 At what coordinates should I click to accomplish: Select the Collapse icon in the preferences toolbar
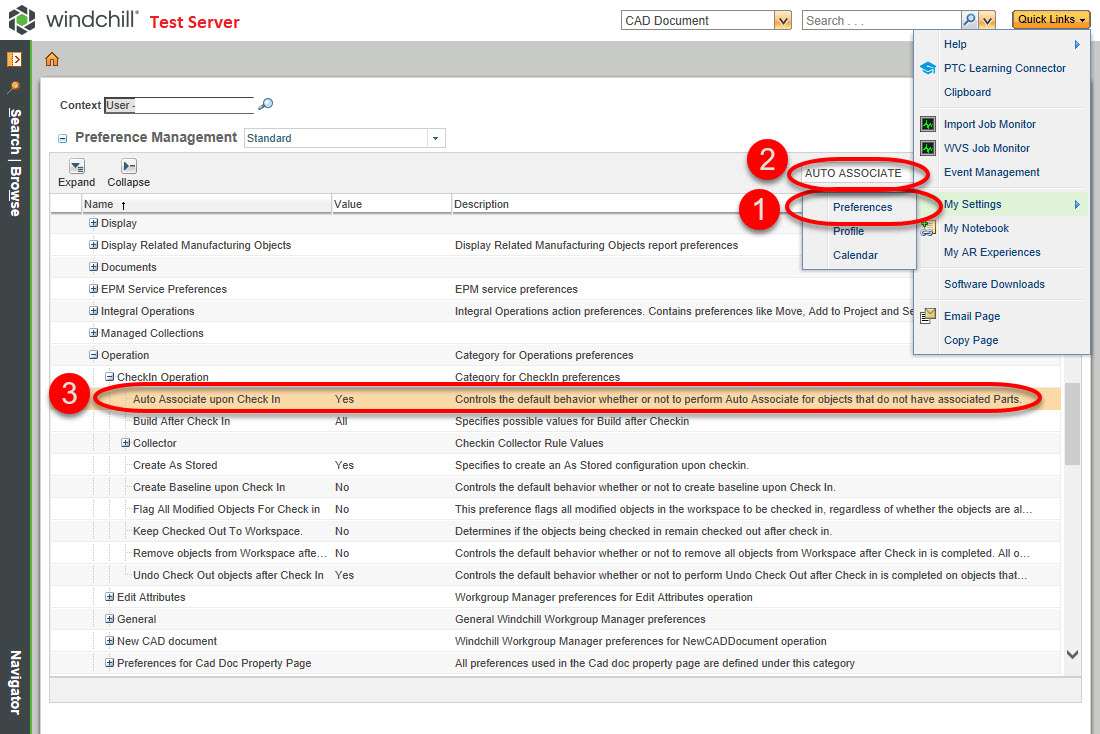[x=128, y=168]
